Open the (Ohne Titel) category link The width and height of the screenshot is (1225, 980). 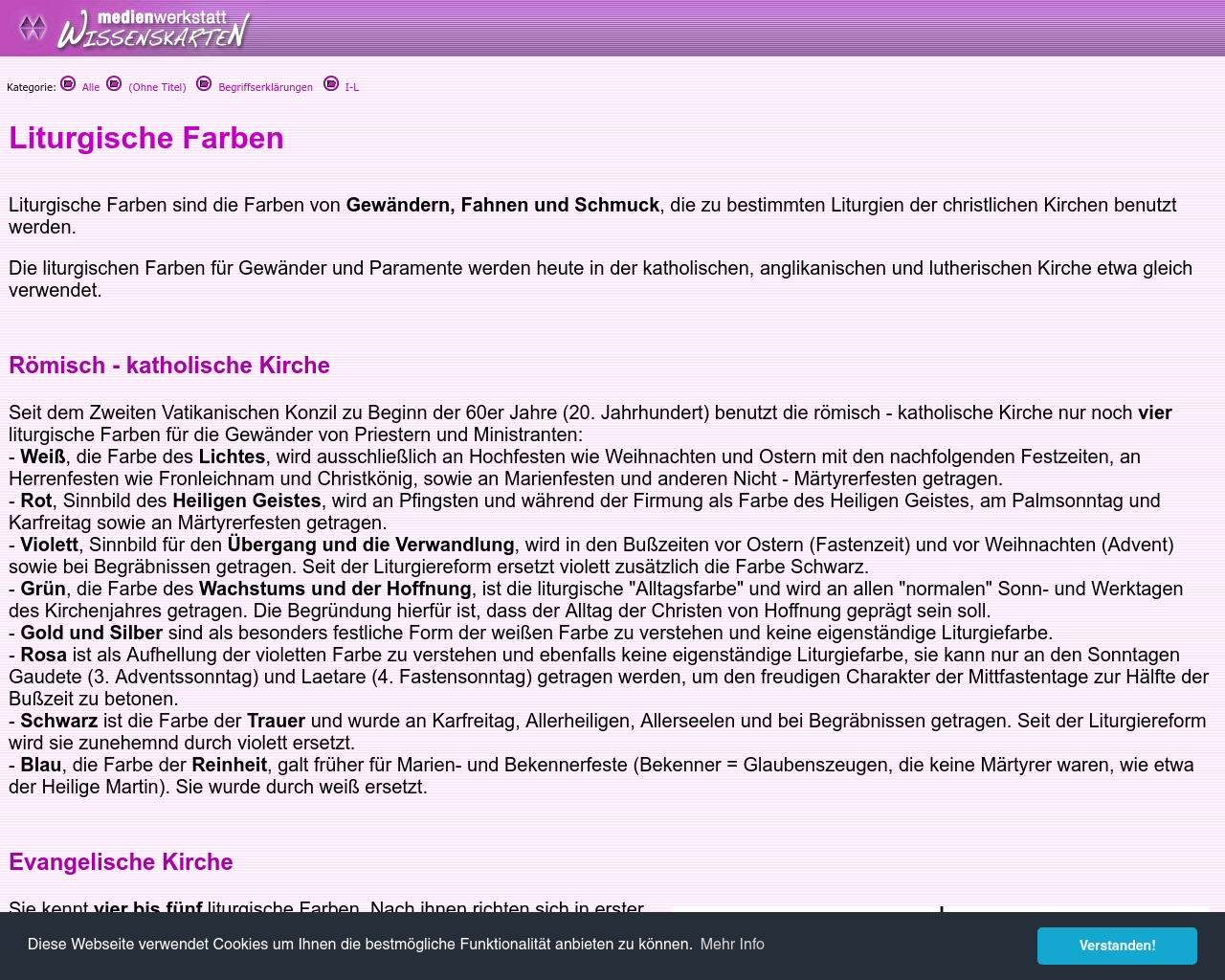(157, 87)
